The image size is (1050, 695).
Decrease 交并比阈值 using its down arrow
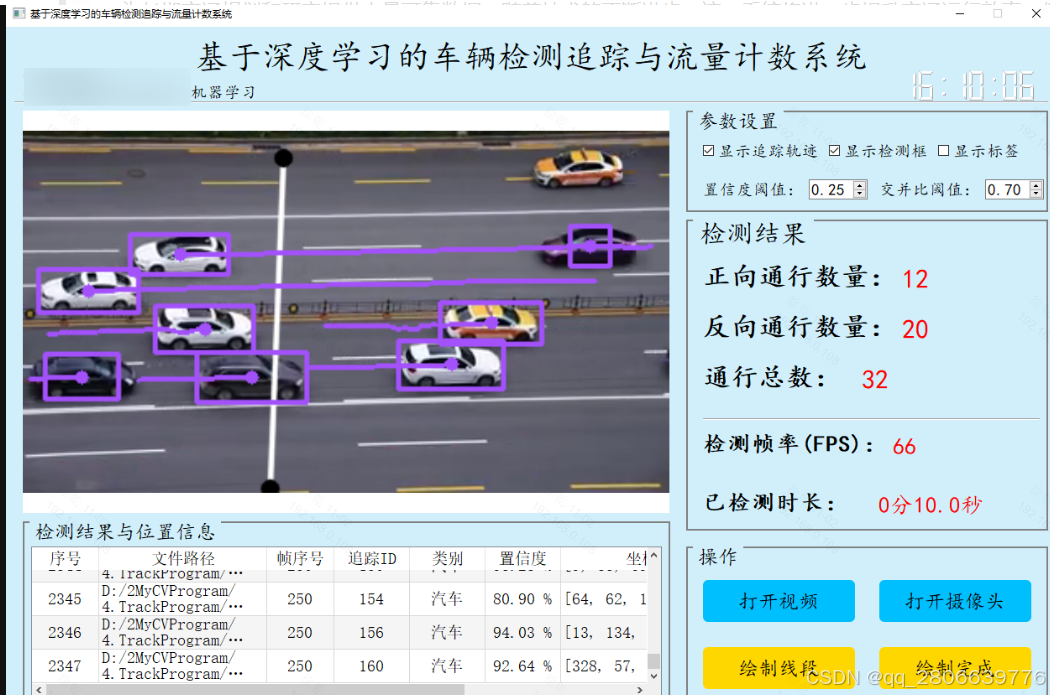point(1035,193)
